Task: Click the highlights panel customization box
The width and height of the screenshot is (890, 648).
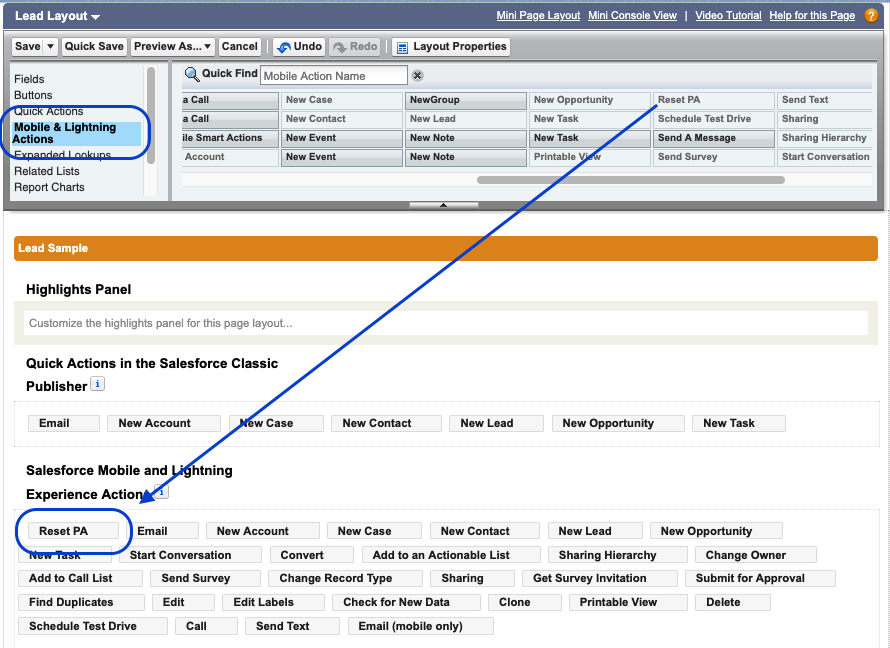Action: pos(446,323)
